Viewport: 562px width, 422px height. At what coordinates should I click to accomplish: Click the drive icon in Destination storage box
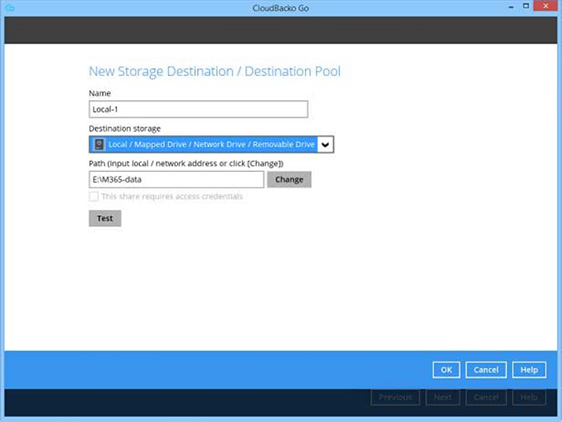tap(99, 144)
